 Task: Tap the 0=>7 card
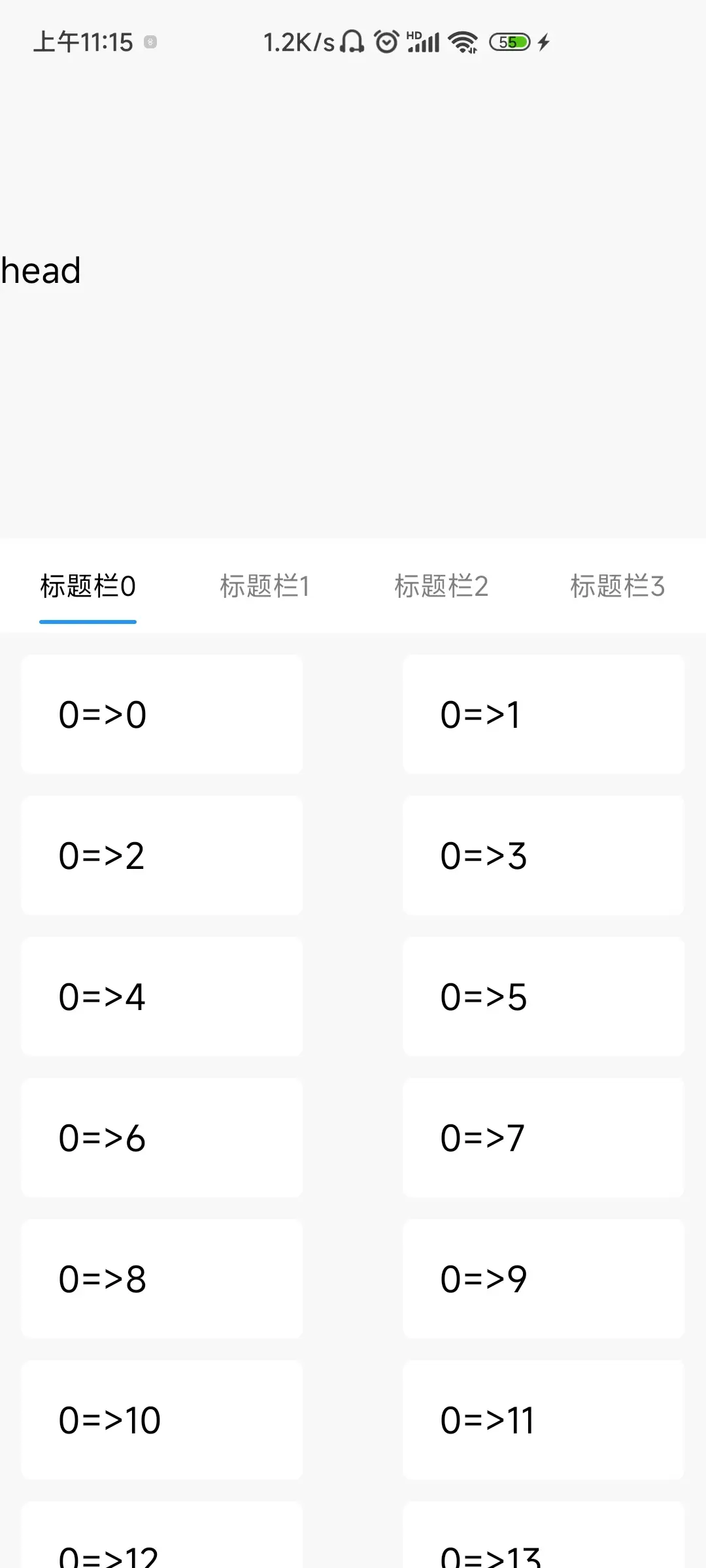[543, 1137]
